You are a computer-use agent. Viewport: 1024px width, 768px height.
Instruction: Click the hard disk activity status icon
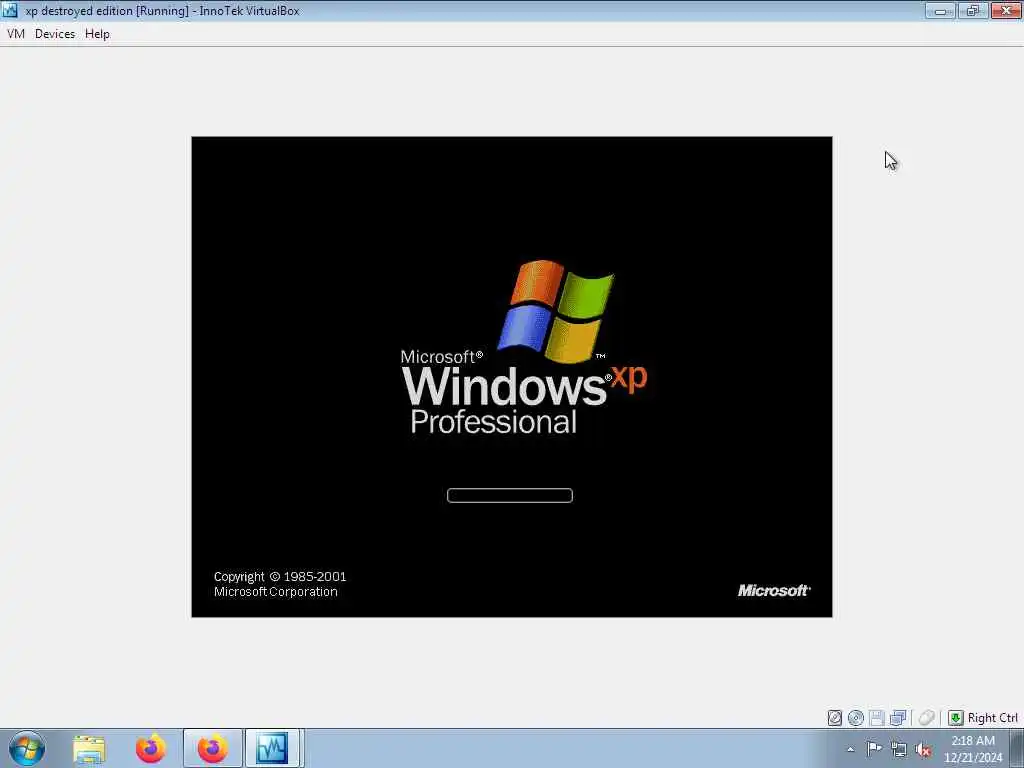pyautogui.click(x=835, y=718)
